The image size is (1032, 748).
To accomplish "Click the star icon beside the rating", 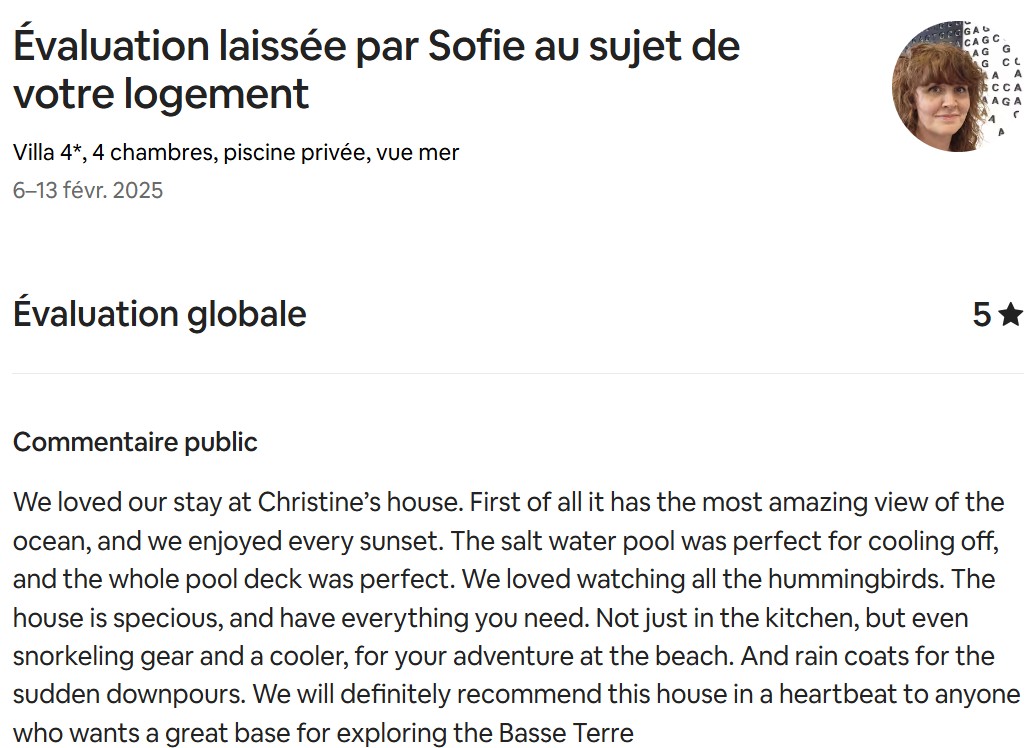I will (1010, 315).
